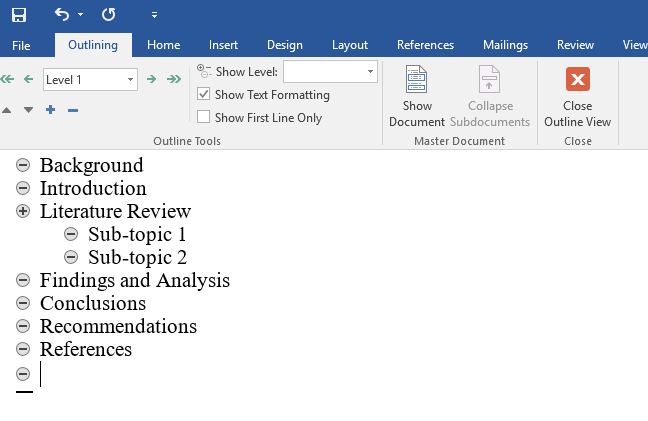Undo the last action
This screenshot has height=421, width=648.
coord(62,14)
